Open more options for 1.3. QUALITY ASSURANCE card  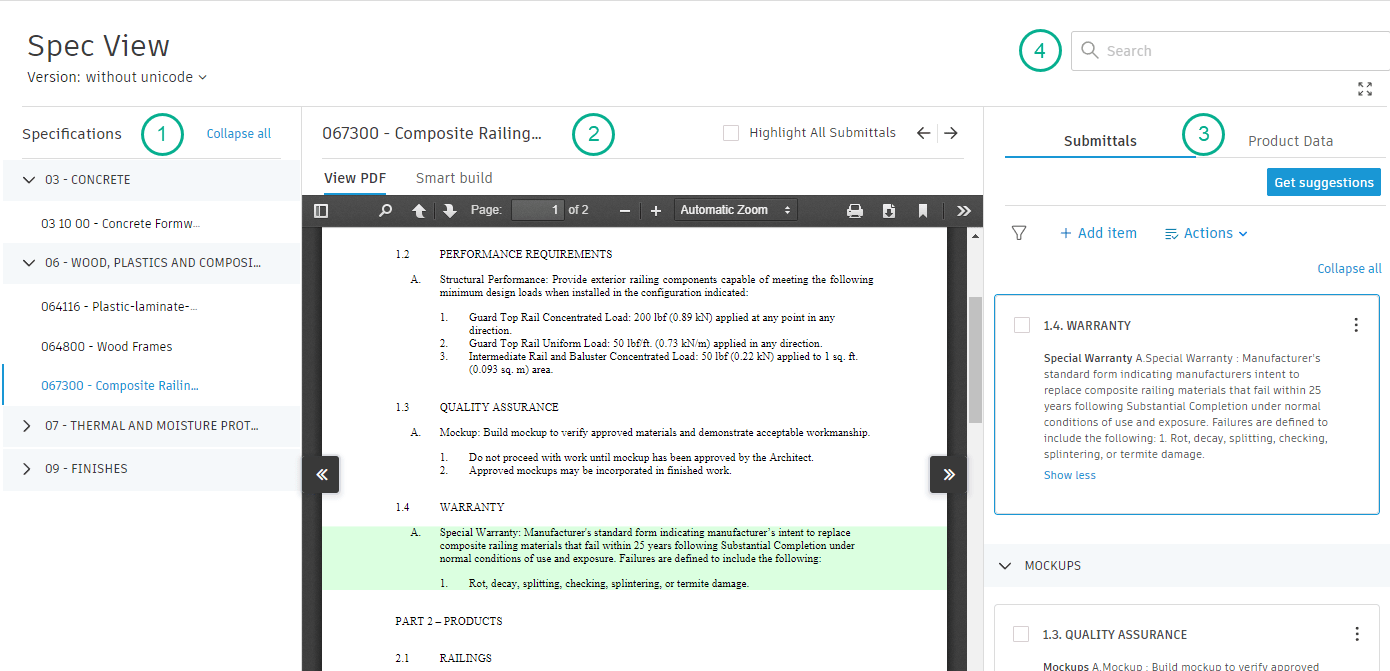coord(1356,634)
